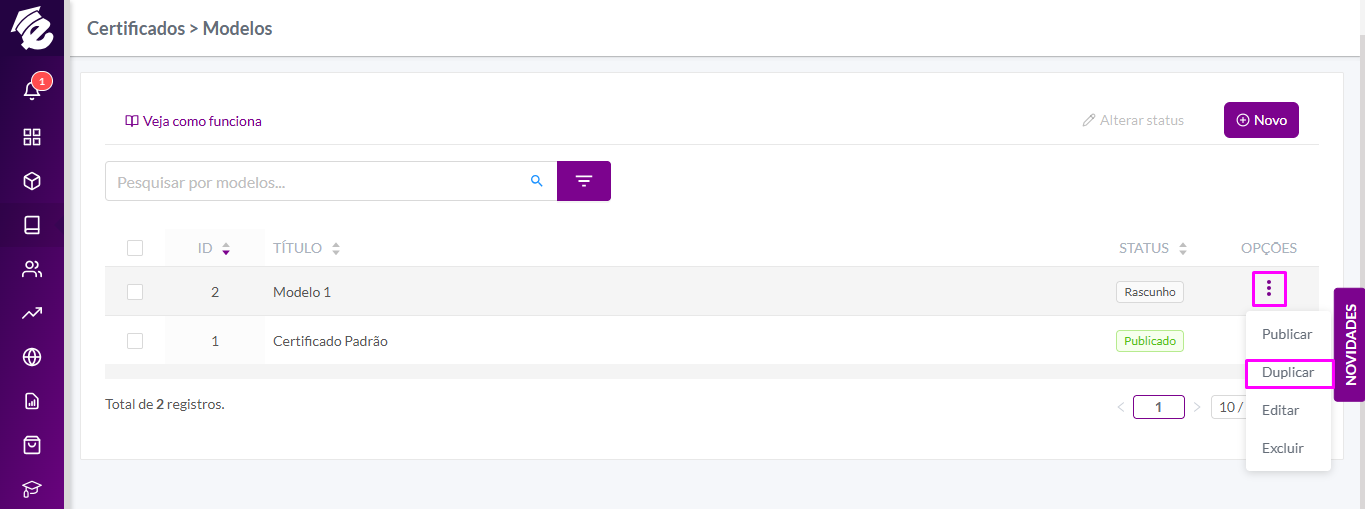Tick the checkbox for Certificado Padrão
The width and height of the screenshot is (1365, 509).
click(x=135, y=341)
